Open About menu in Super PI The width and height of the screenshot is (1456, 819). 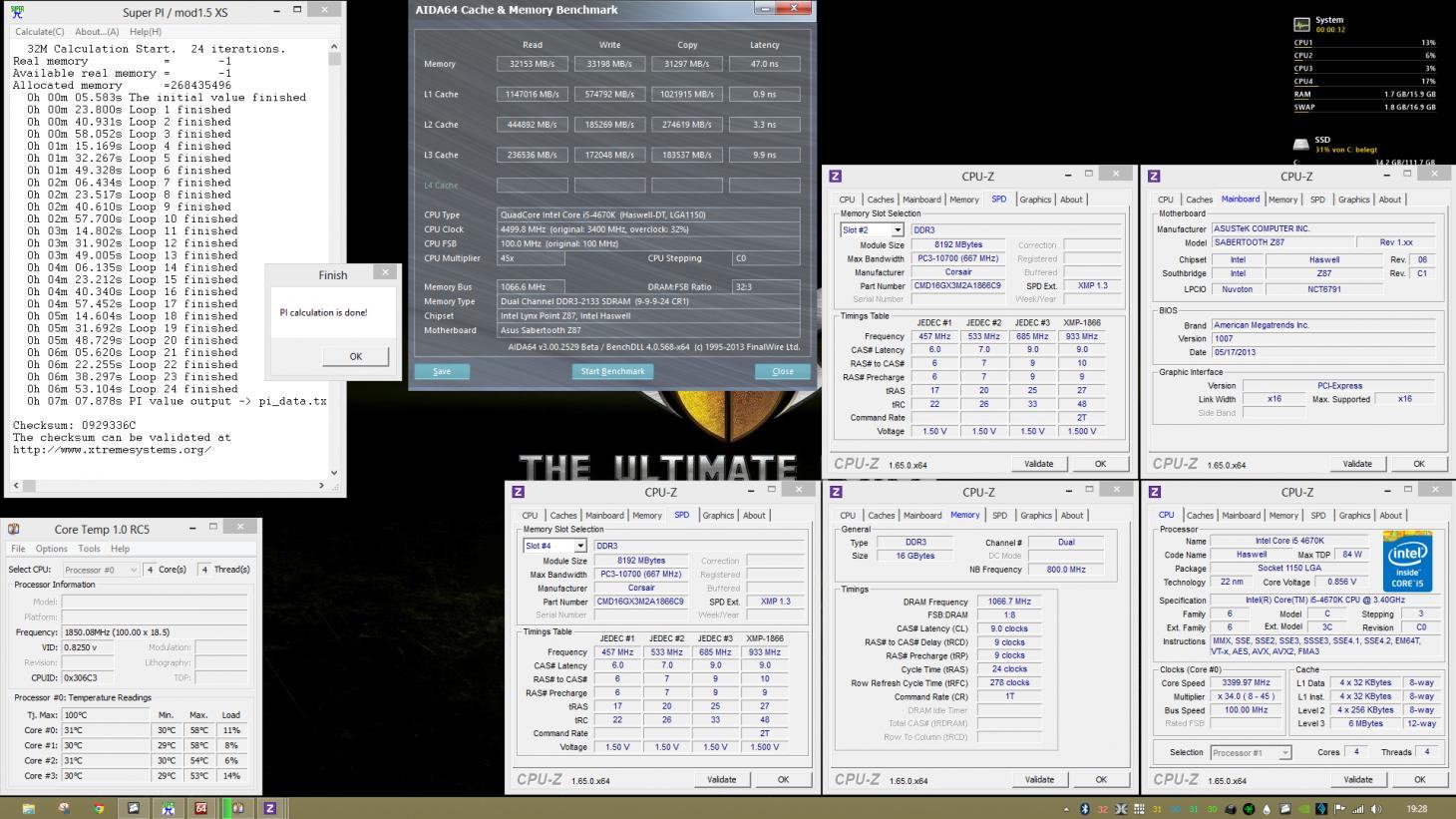[x=97, y=32]
